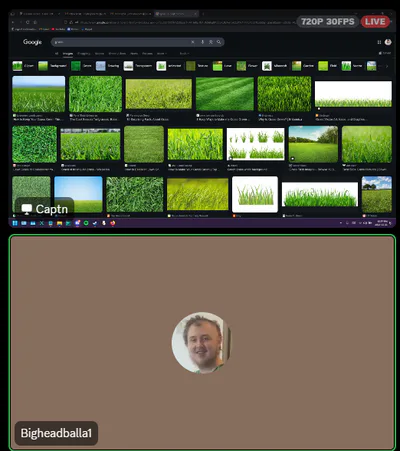Expand the More dropdown in search tabs

(x=162, y=53)
